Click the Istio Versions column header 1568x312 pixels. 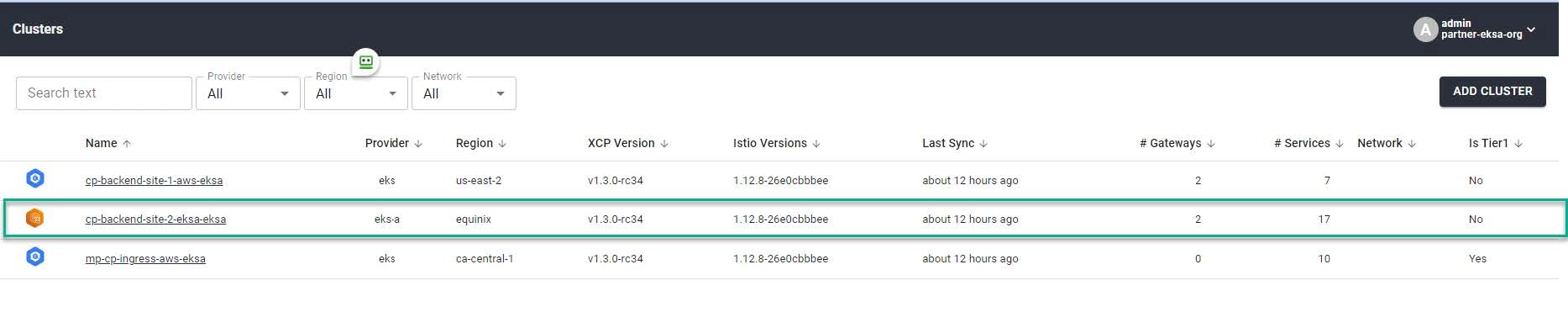pos(769,143)
